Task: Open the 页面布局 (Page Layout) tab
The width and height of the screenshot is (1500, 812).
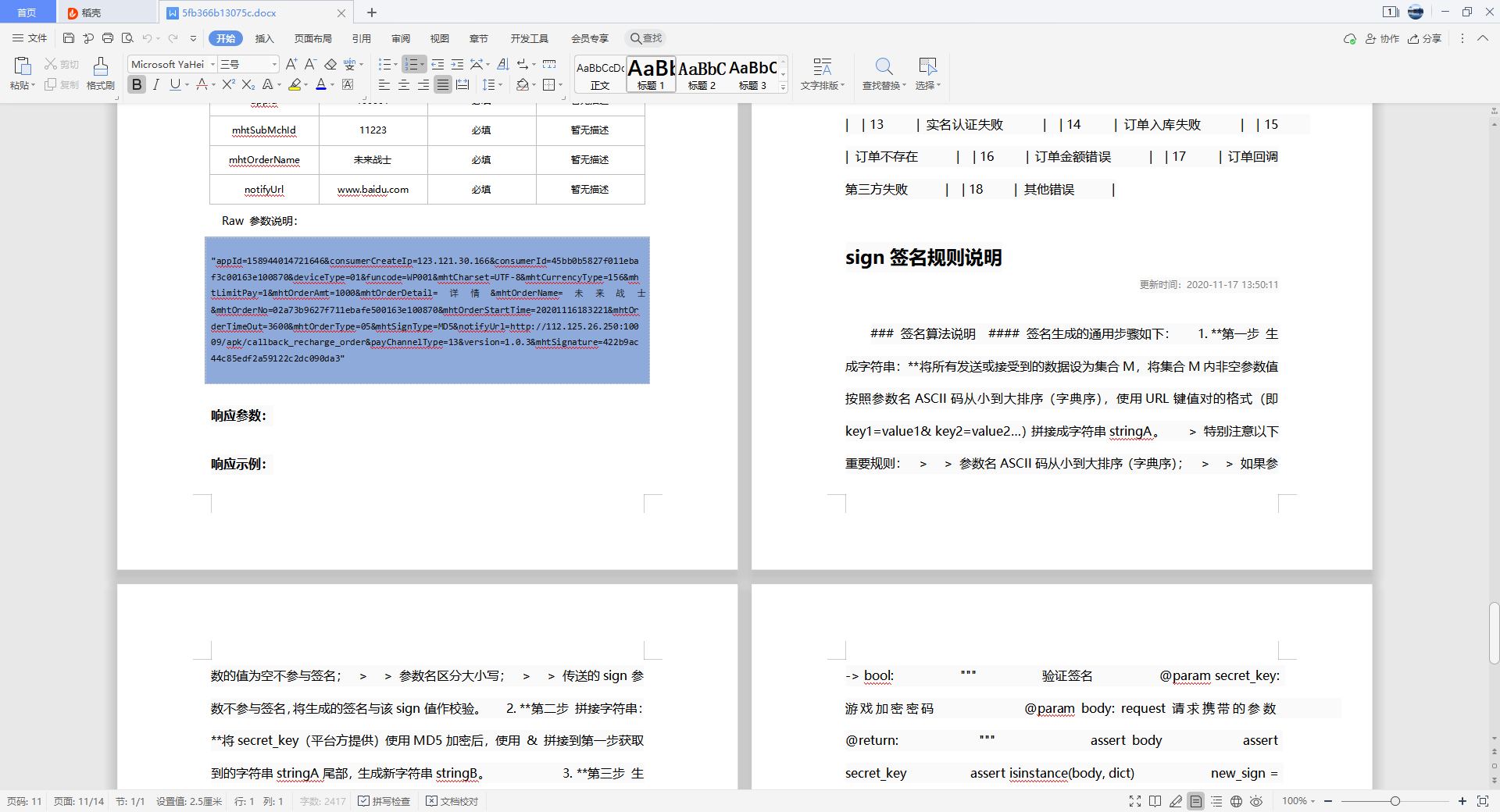Action: tap(313, 38)
